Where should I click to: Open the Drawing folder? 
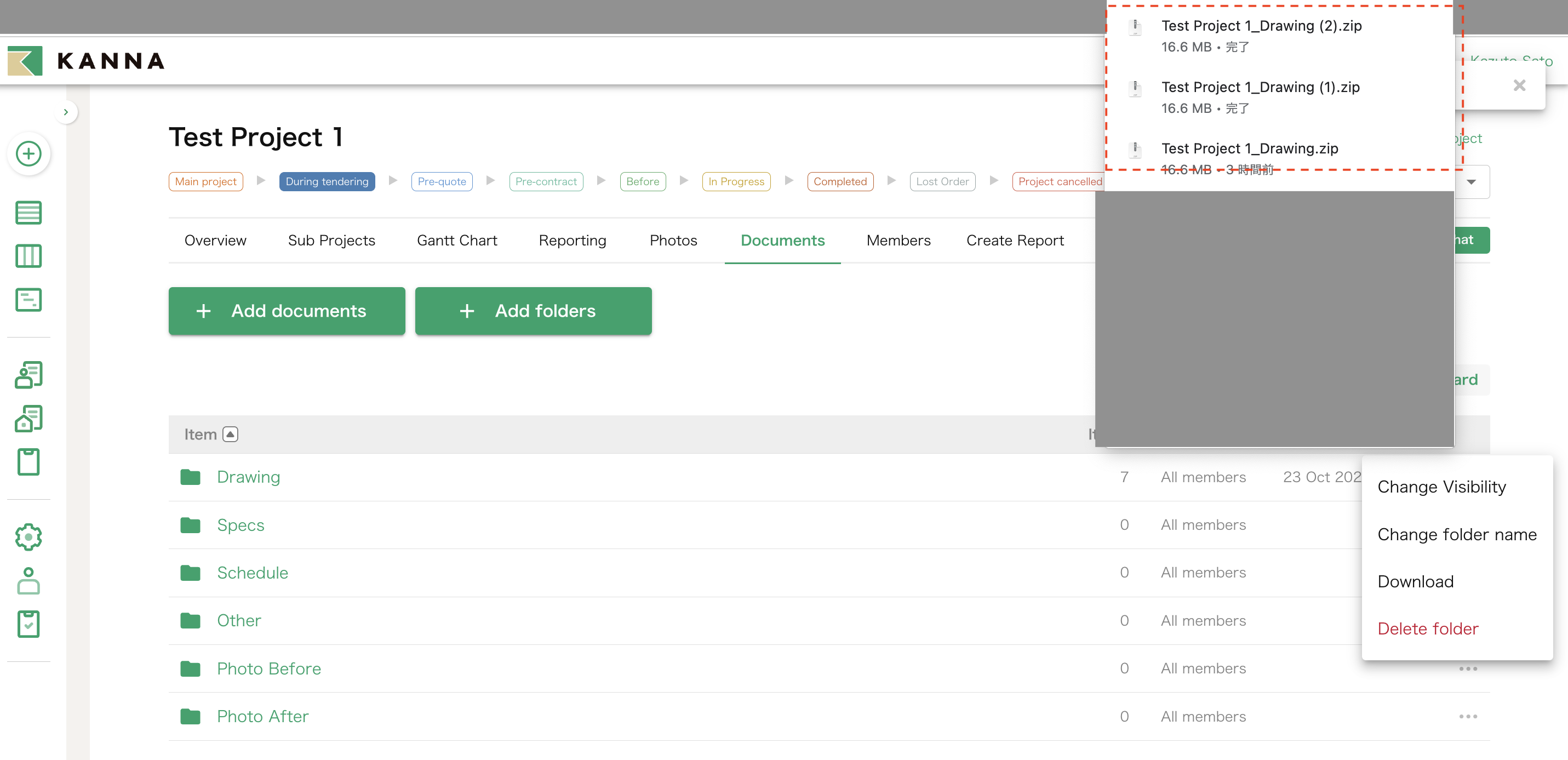(248, 477)
